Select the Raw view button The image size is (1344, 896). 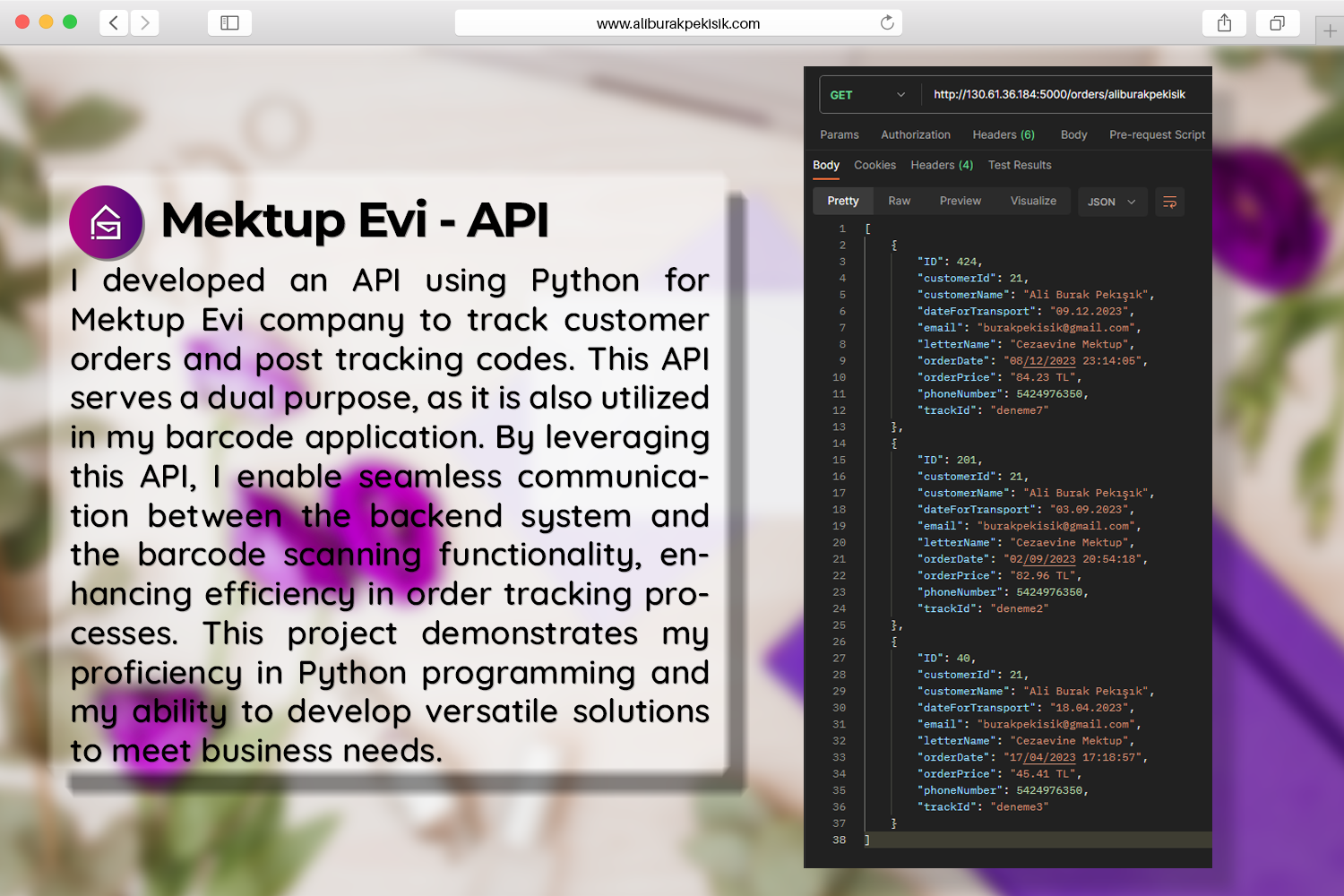(x=900, y=201)
